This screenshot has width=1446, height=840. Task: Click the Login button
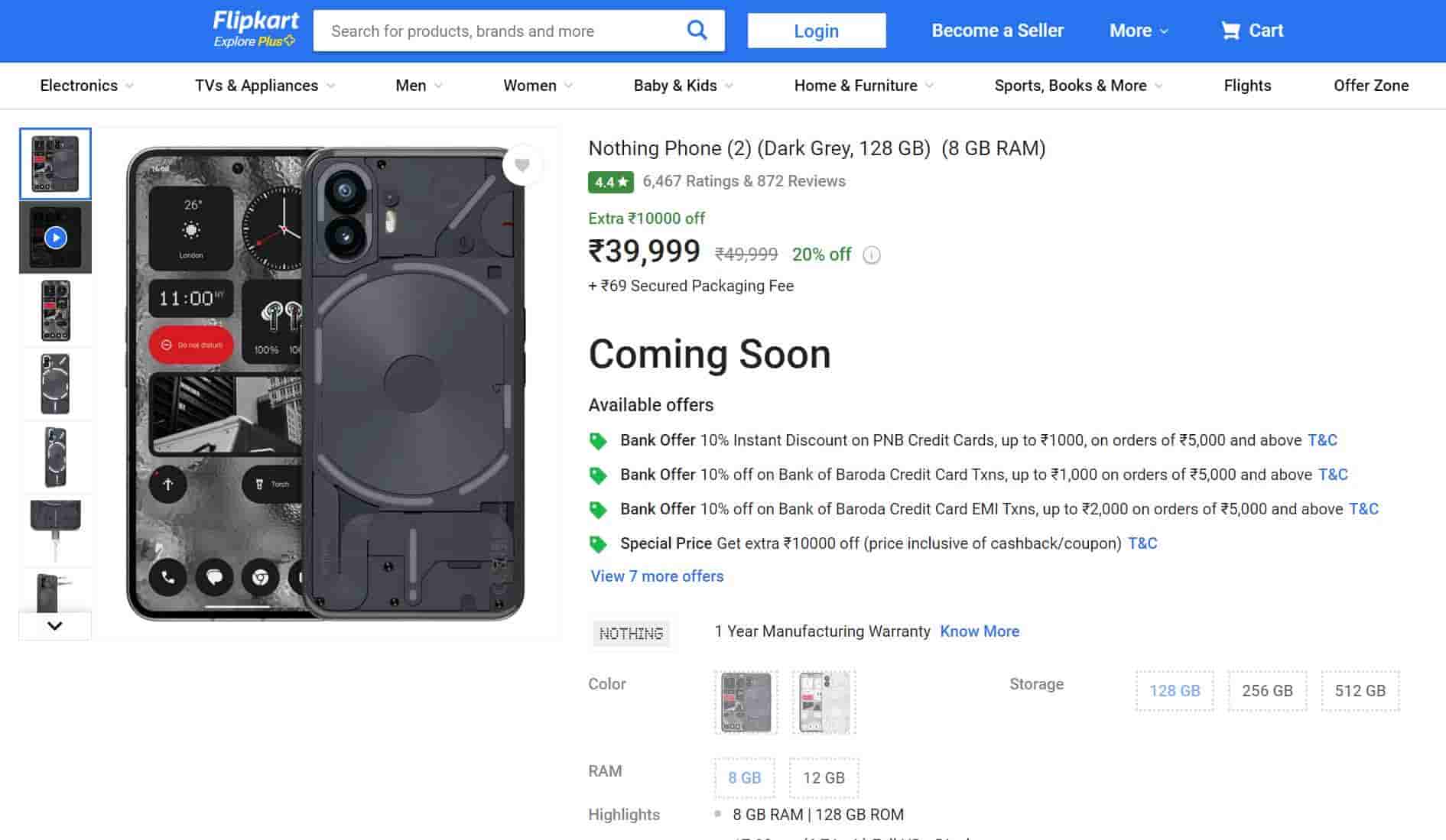pyautogui.click(x=816, y=31)
